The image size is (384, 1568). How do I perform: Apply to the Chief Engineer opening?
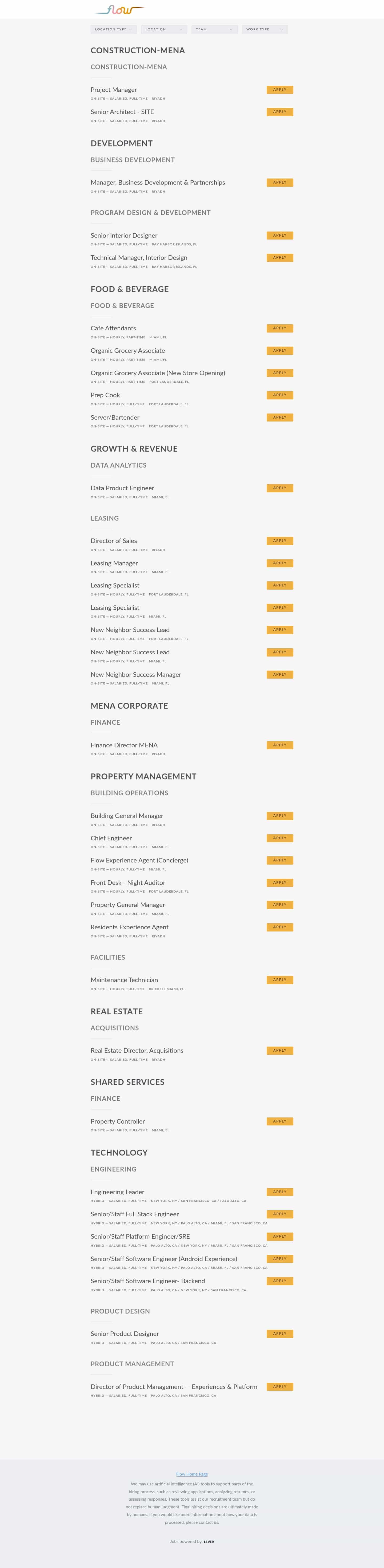point(280,838)
